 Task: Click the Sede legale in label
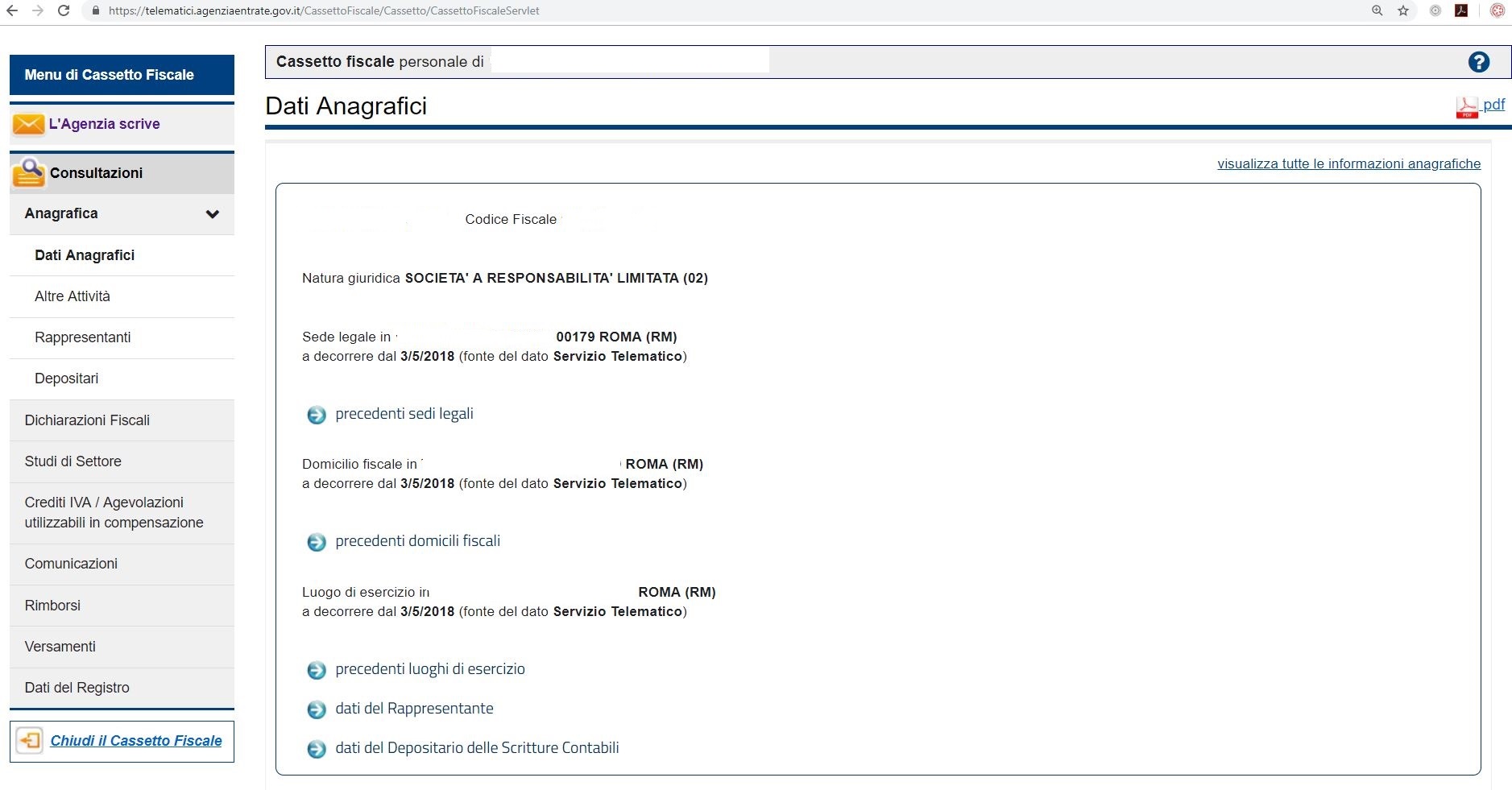346,337
